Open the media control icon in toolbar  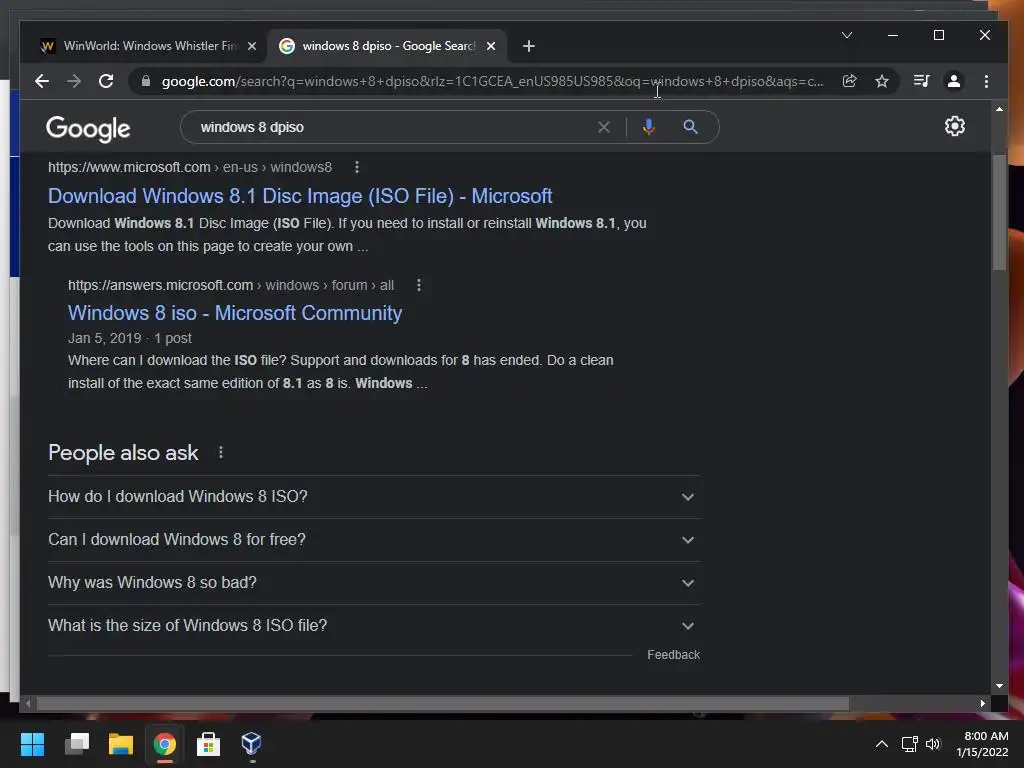click(921, 81)
